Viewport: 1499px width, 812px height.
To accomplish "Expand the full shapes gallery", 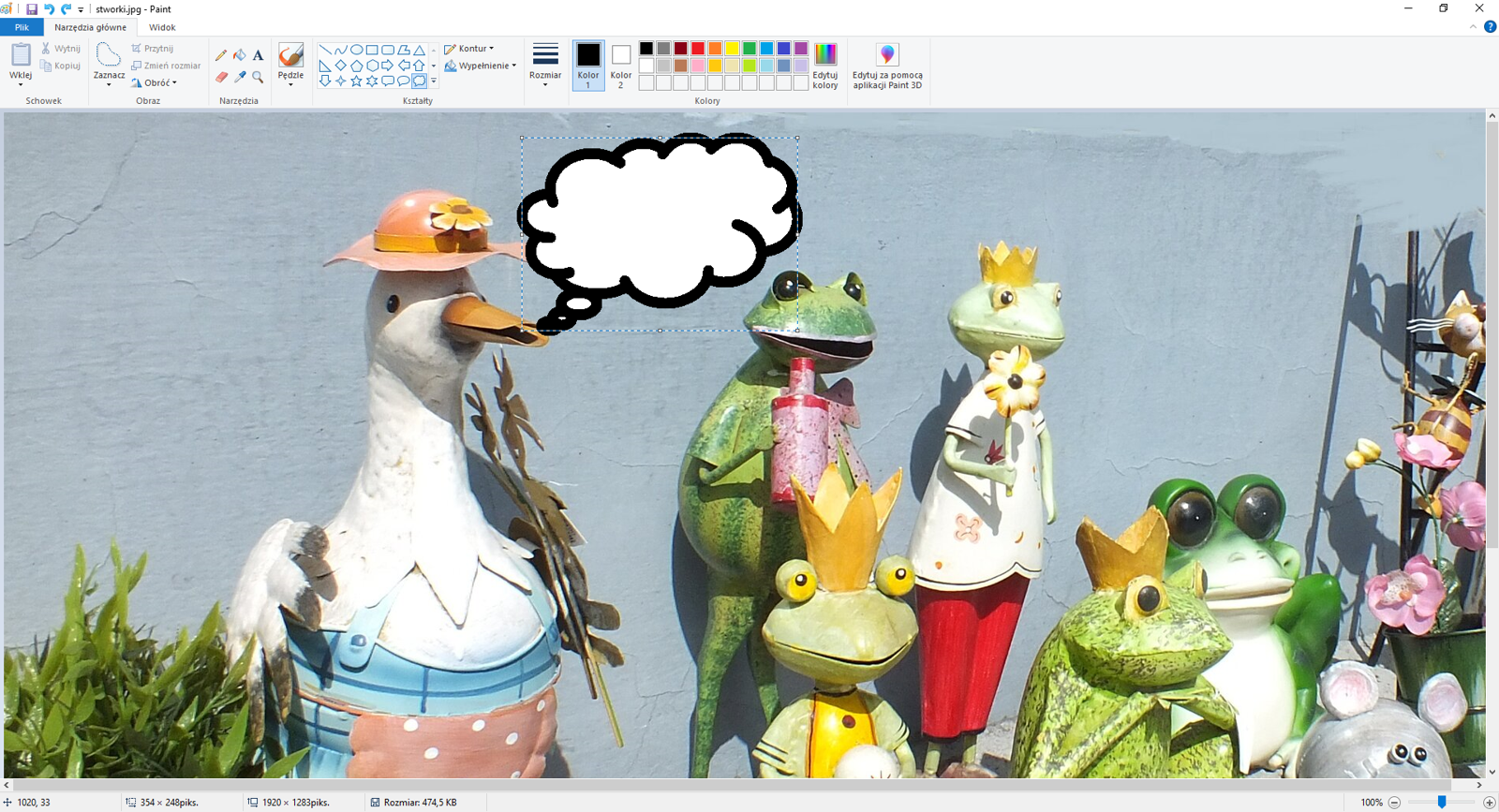I will tap(434, 81).
